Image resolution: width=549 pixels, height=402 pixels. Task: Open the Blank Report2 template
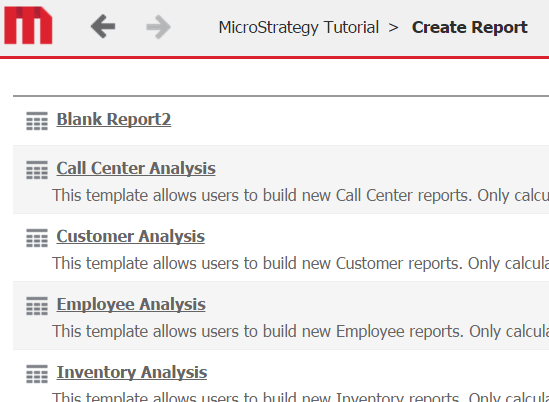(x=114, y=119)
